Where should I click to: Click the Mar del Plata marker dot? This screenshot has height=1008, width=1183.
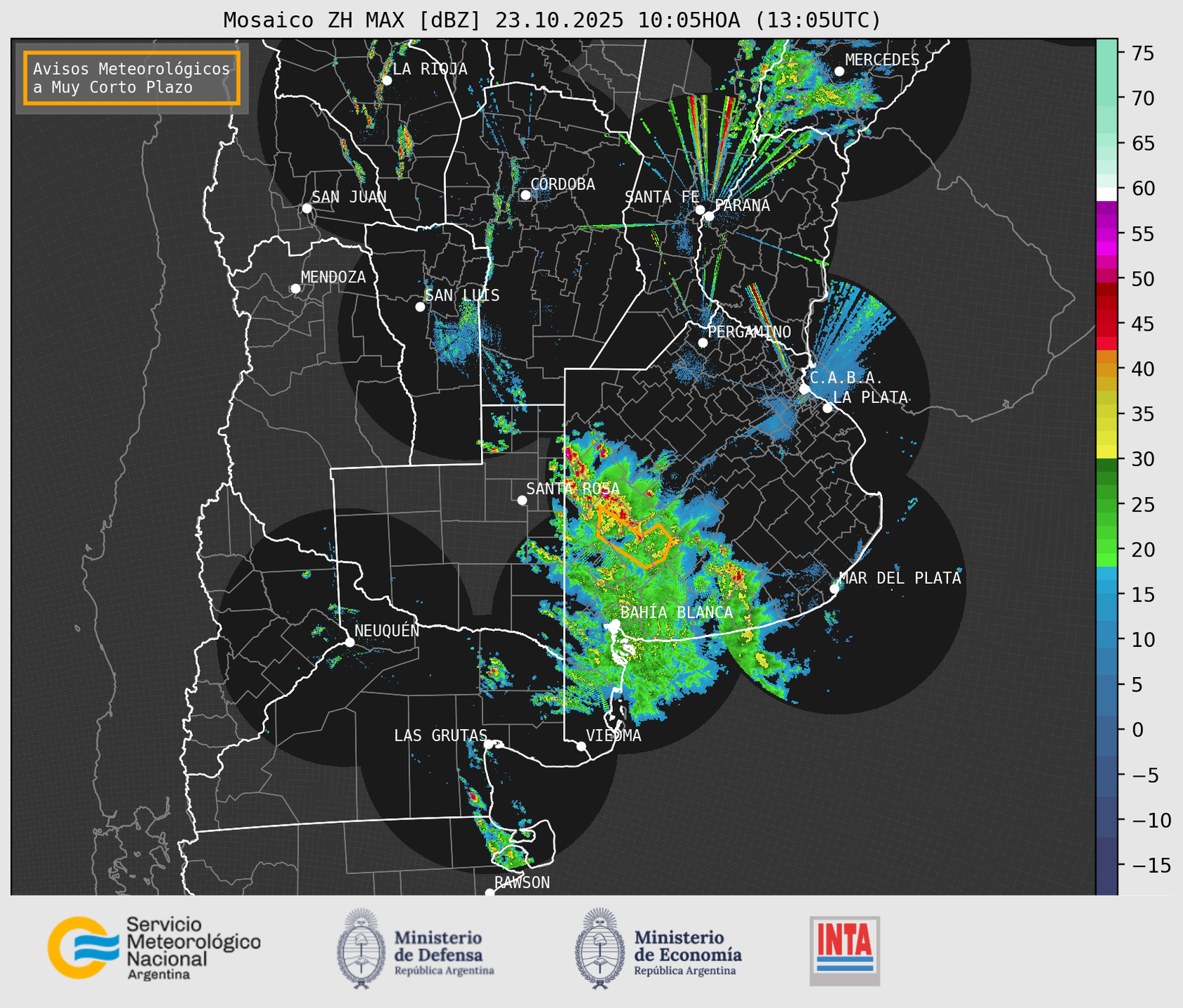[834, 589]
